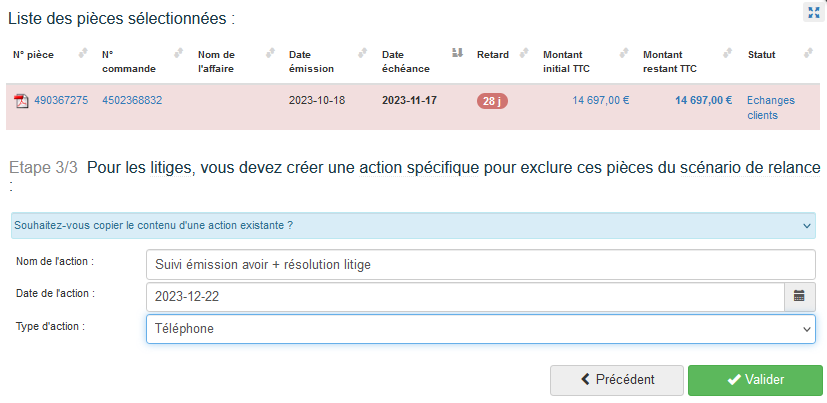This screenshot has width=827, height=403.
Task: Sort by N° pièce column icon
Action: [x=83, y=52]
